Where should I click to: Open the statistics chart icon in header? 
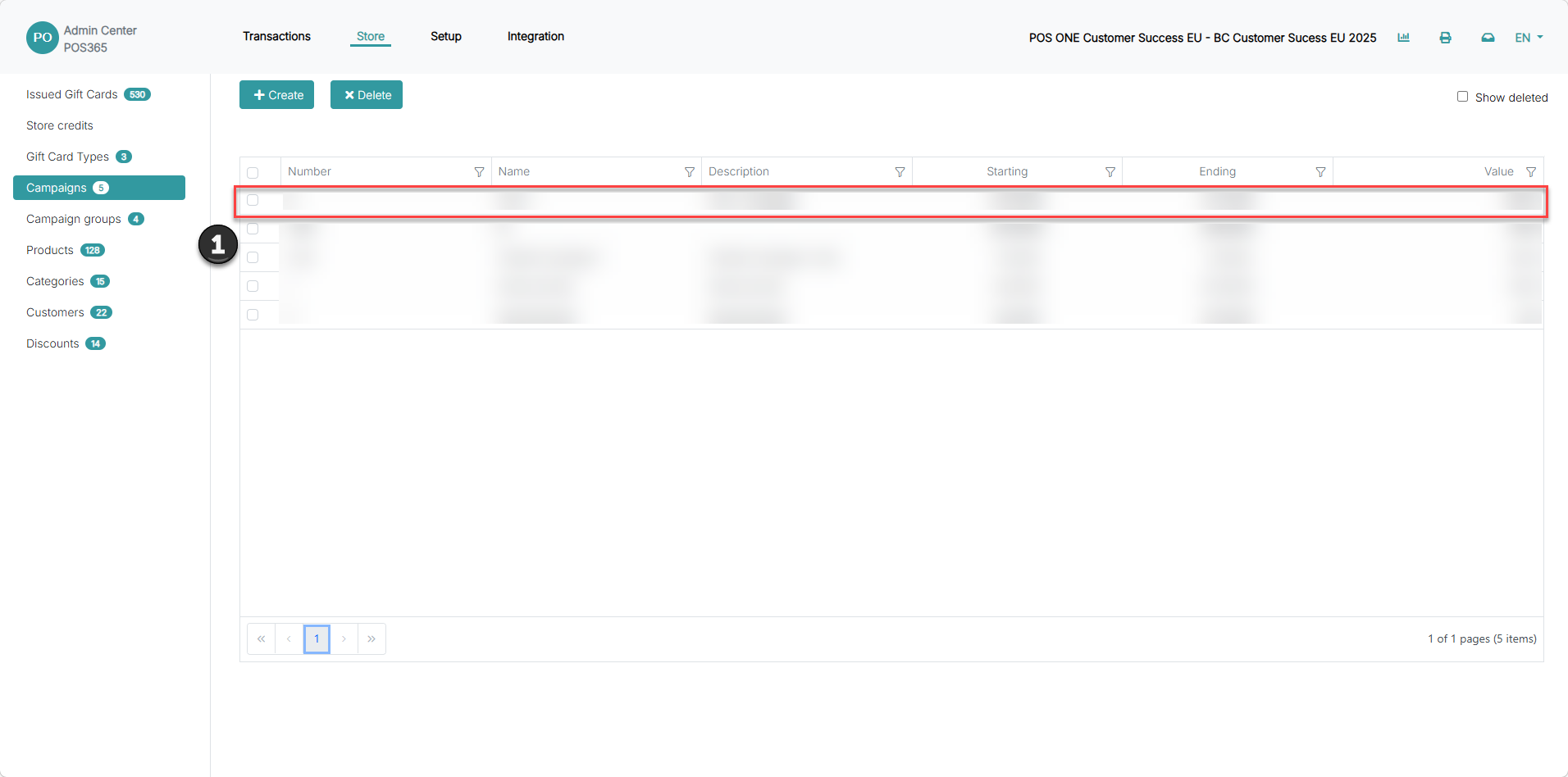[x=1403, y=38]
